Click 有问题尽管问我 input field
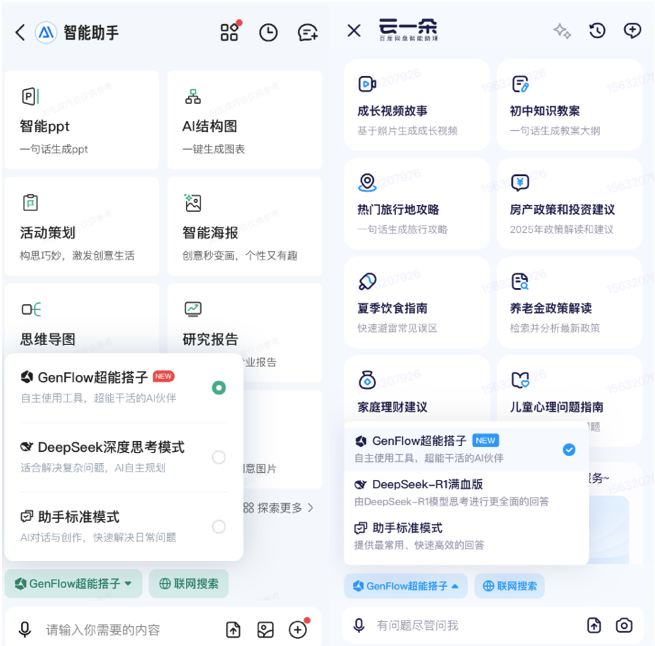 (x=418, y=626)
